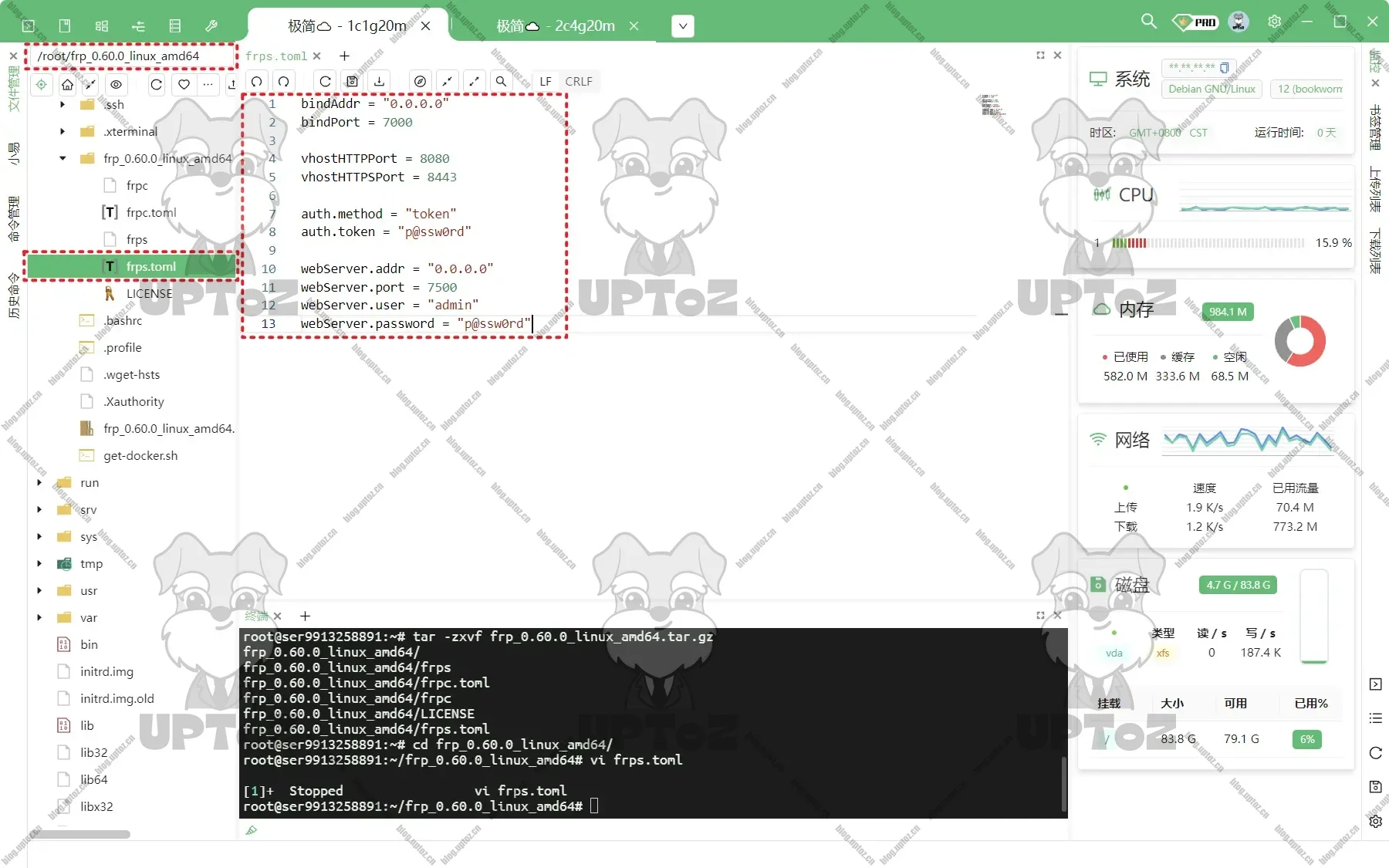Switch to the 2c4g20m session tab
The image size is (1389, 868).
[556, 25]
